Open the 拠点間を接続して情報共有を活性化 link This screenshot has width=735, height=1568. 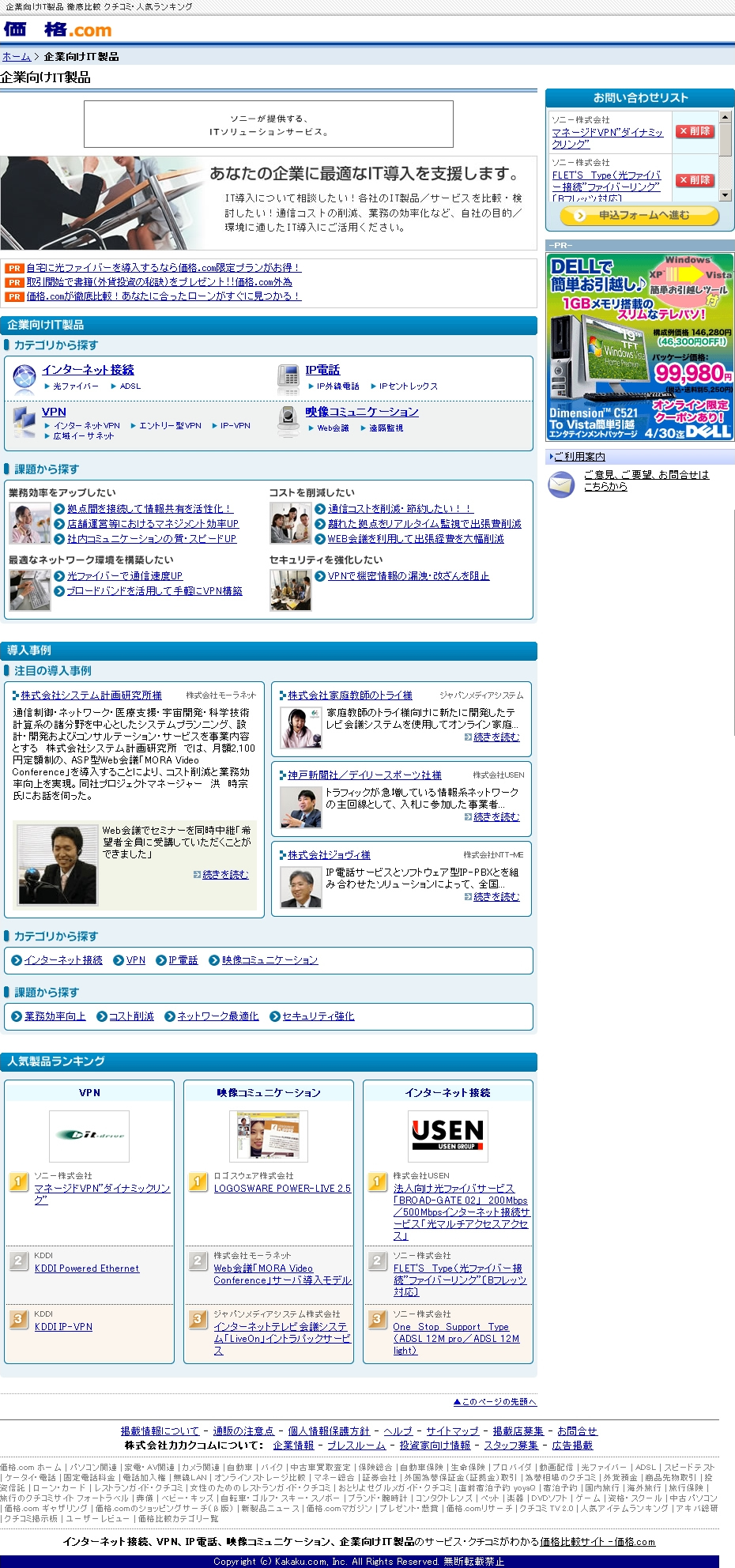150,509
